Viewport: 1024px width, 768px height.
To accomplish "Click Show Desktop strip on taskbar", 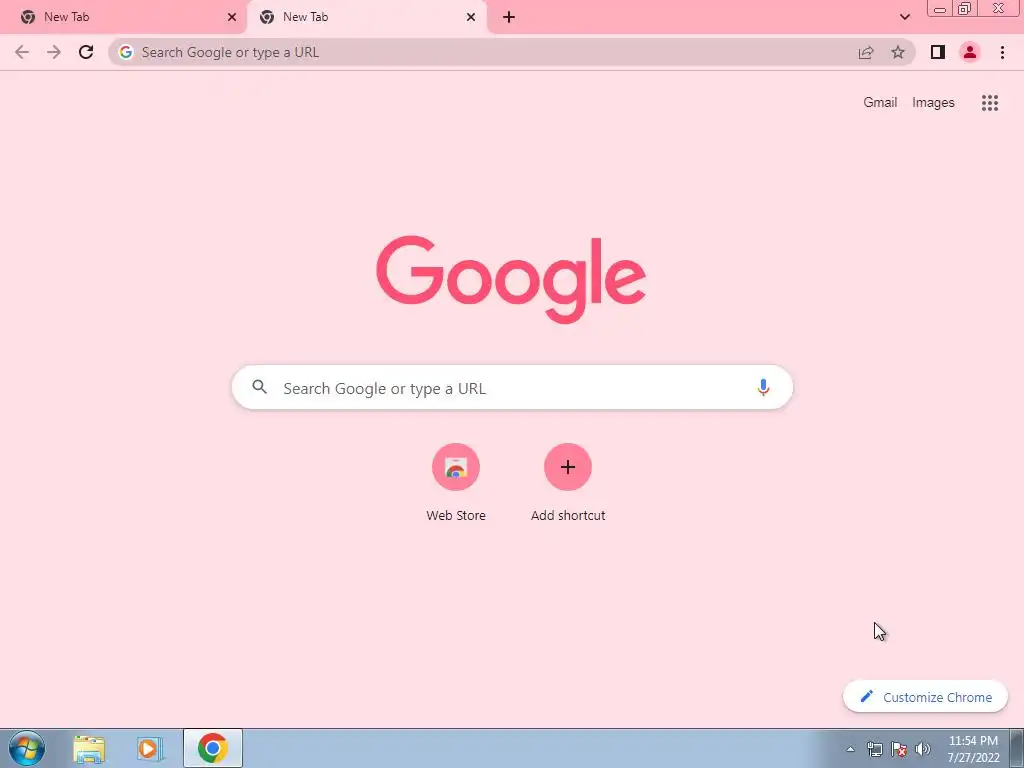I will (1017, 748).
